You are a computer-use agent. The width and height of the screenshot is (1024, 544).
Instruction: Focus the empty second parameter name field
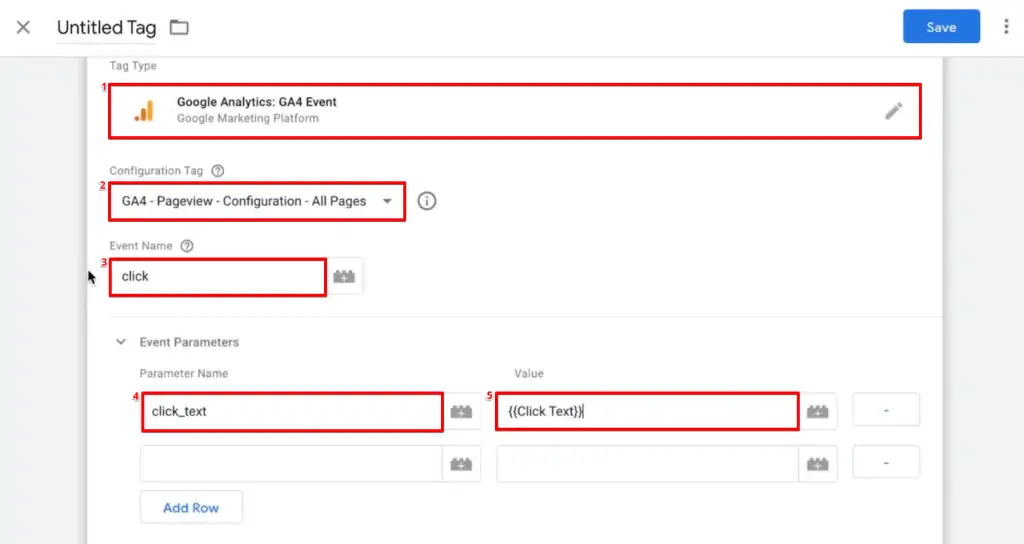click(x=291, y=464)
